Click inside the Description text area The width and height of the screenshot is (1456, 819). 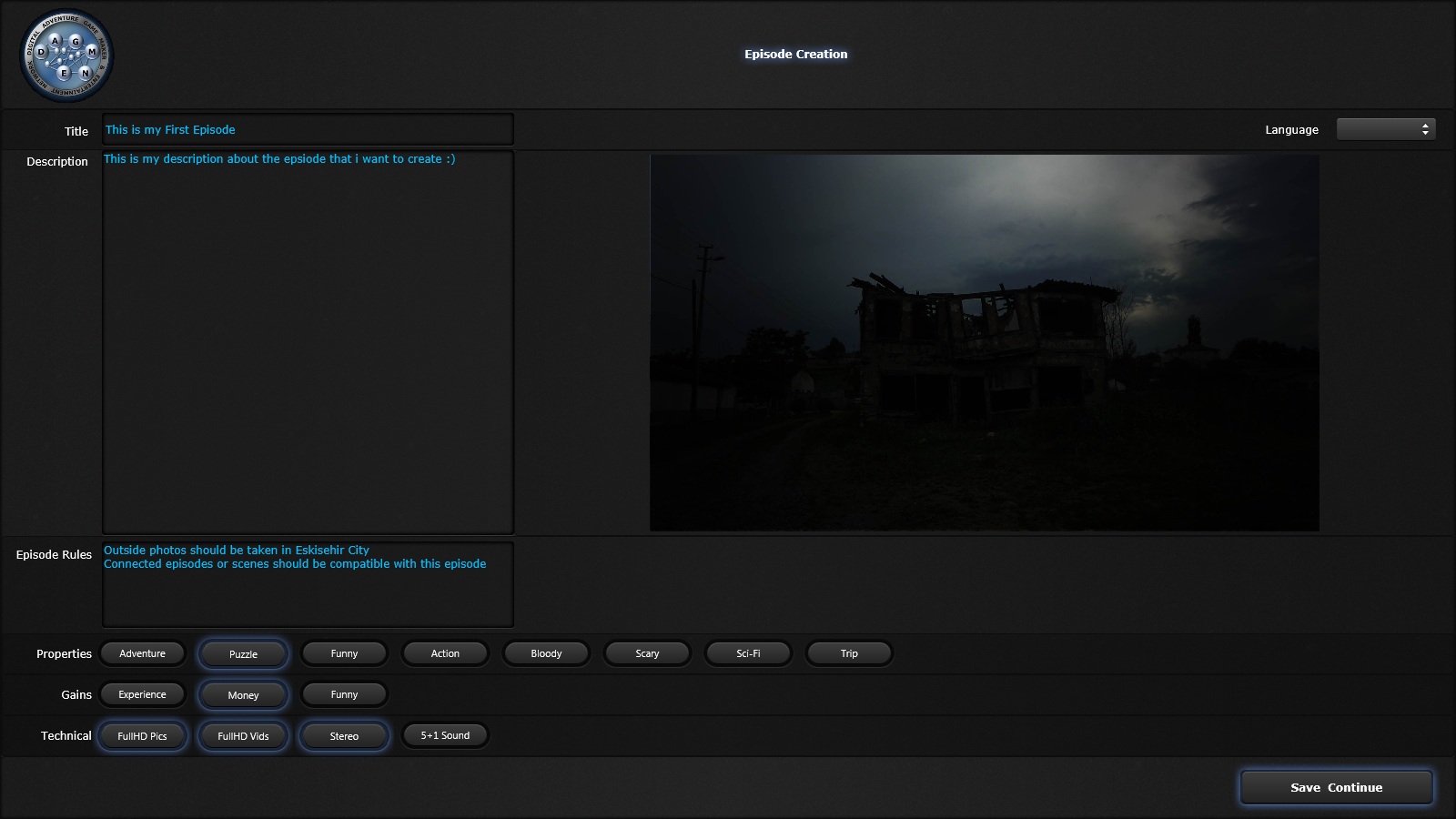pos(308,342)
